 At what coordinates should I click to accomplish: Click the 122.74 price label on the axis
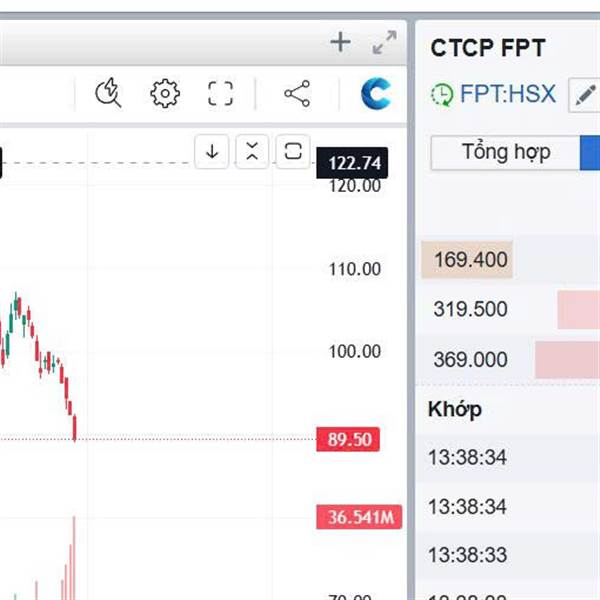[x=350, y=163]
